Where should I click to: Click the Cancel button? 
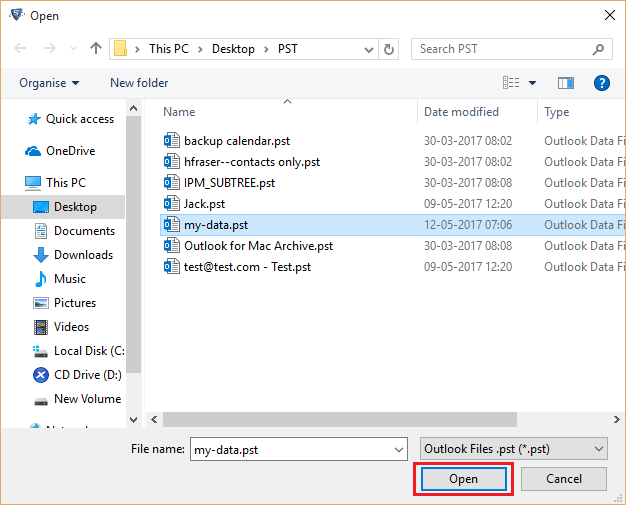click(564, 479)
